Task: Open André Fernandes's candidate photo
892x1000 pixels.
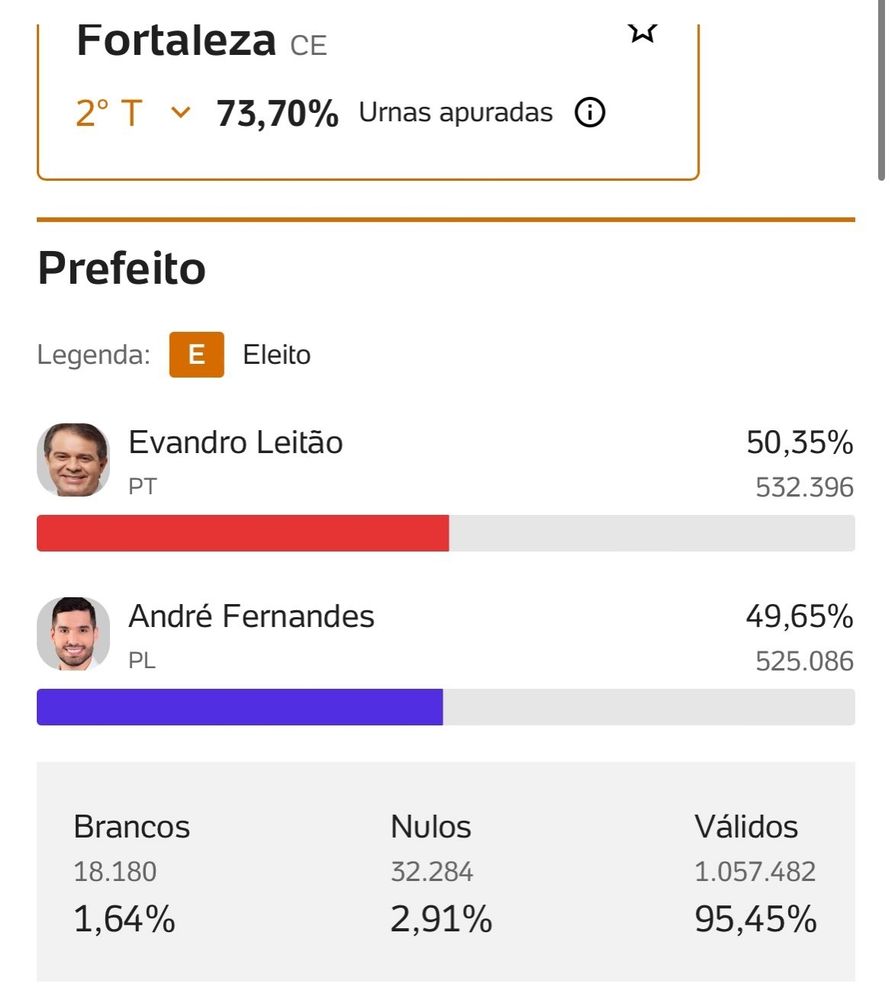Action: pyautogui.click(x=73, y=633)
